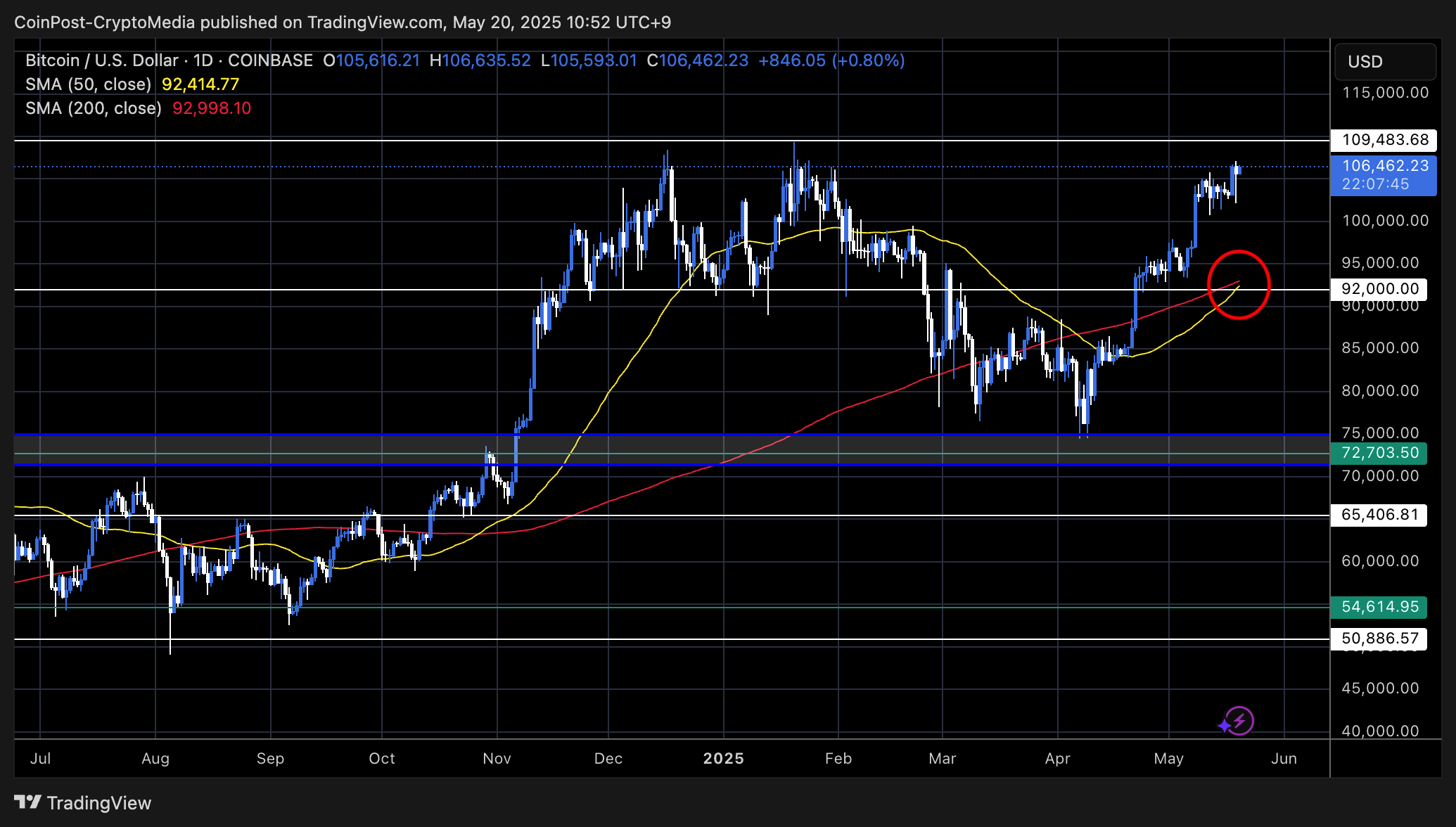Click the Nov label on time axis
The height and width of the screenshot is (827, 1456).
point(497,759)
